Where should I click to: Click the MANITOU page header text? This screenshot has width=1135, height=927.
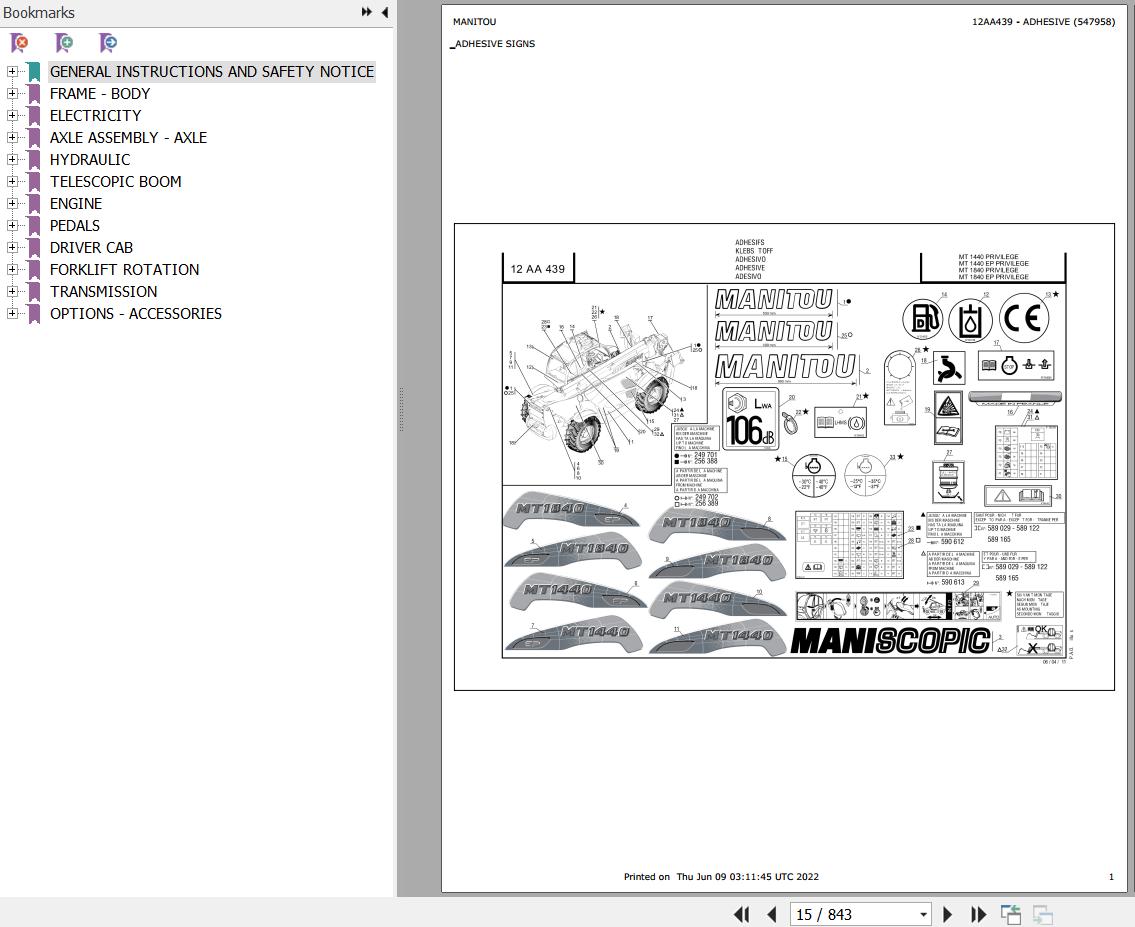tap(474, 22)
